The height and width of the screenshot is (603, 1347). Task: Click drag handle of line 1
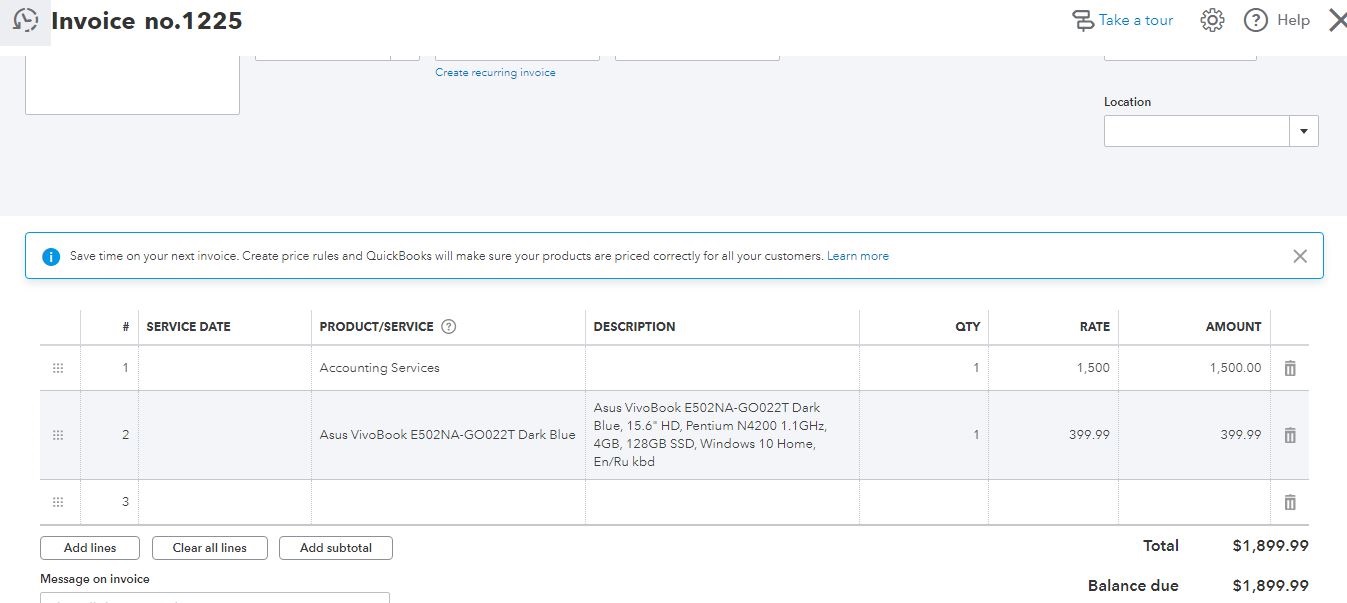click(x=58, y=368)
